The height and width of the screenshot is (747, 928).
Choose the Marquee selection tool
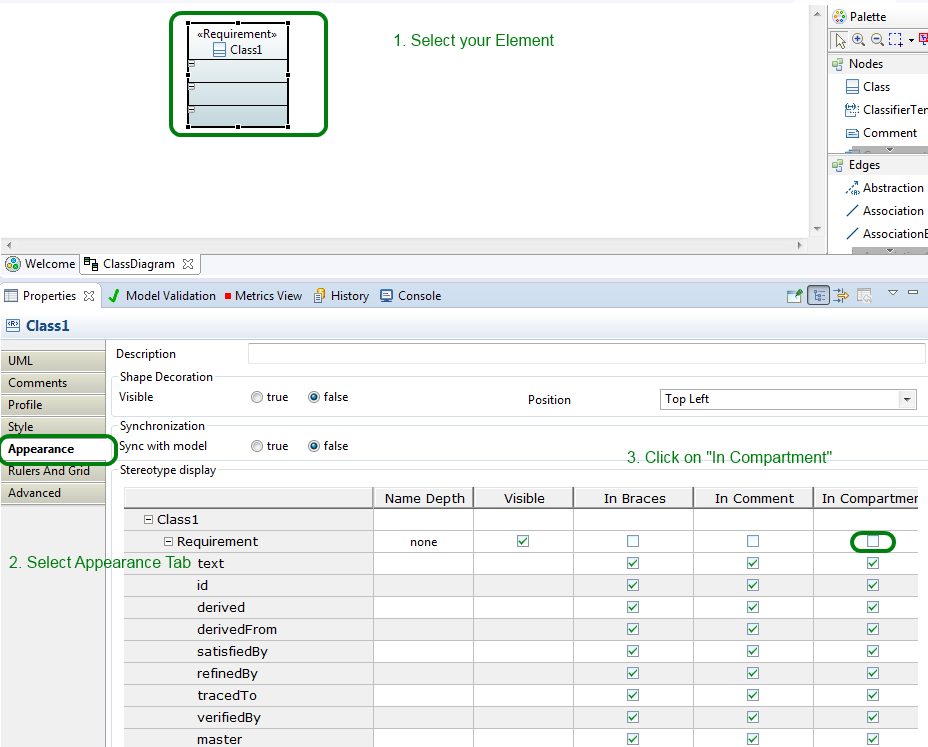coord(895,39)
